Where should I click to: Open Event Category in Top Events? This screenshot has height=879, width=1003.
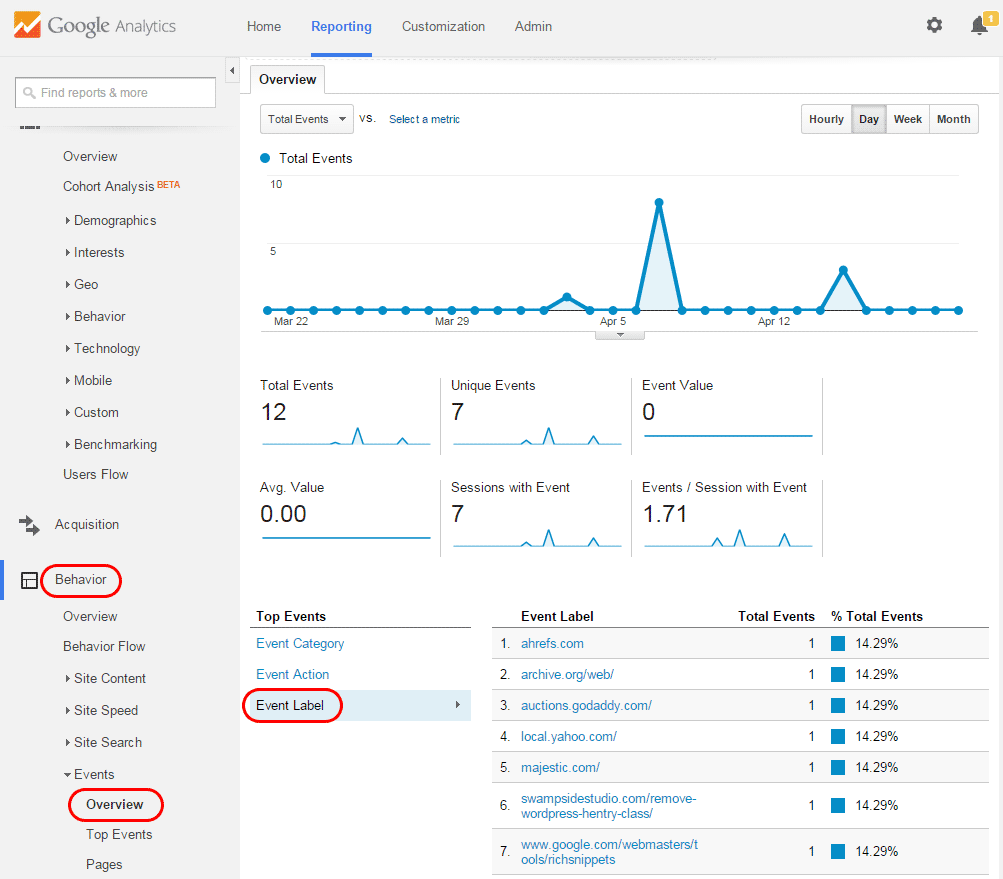click(300, 644)
